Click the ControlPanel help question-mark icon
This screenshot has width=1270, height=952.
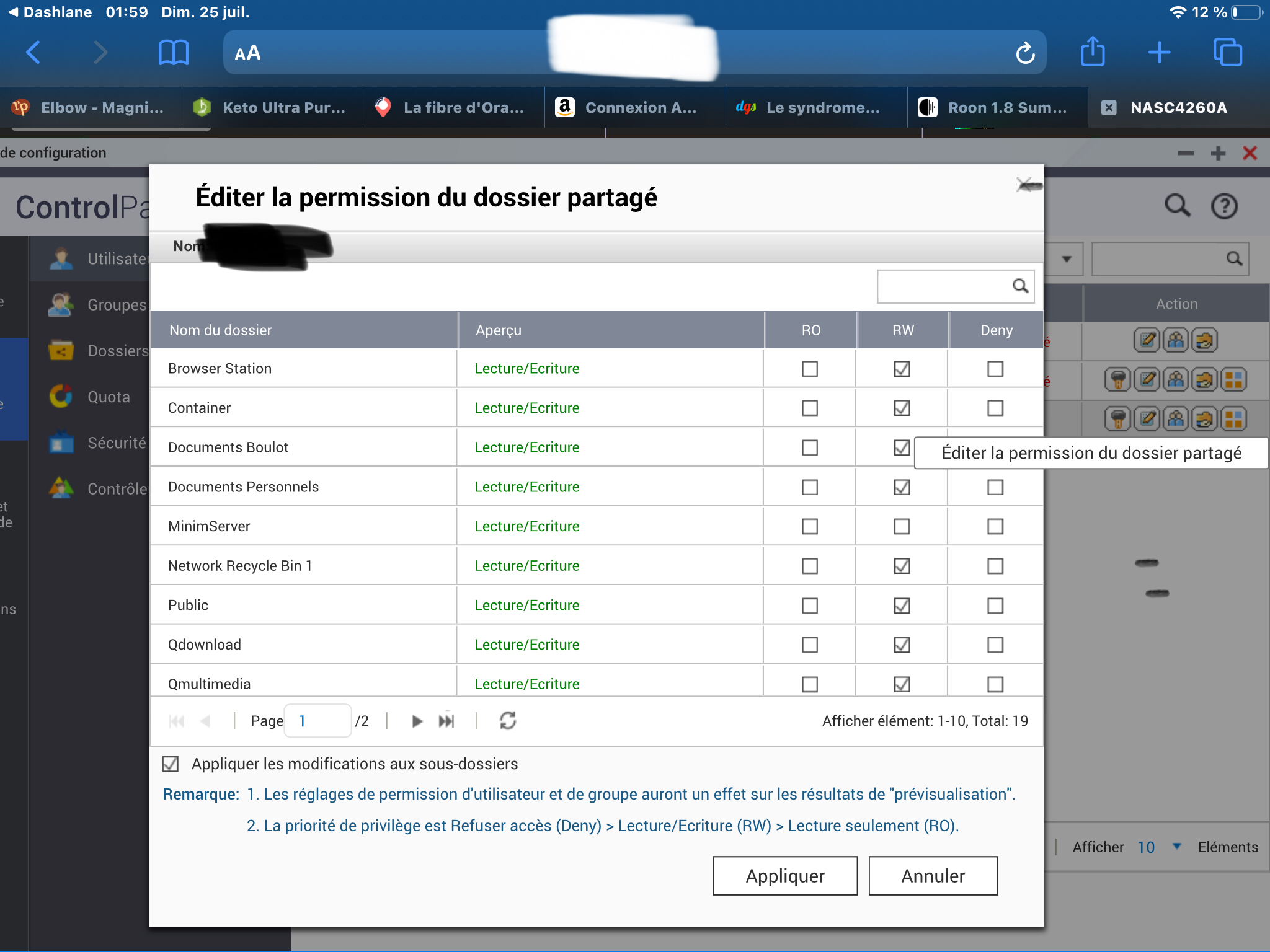pos(1224,206)
